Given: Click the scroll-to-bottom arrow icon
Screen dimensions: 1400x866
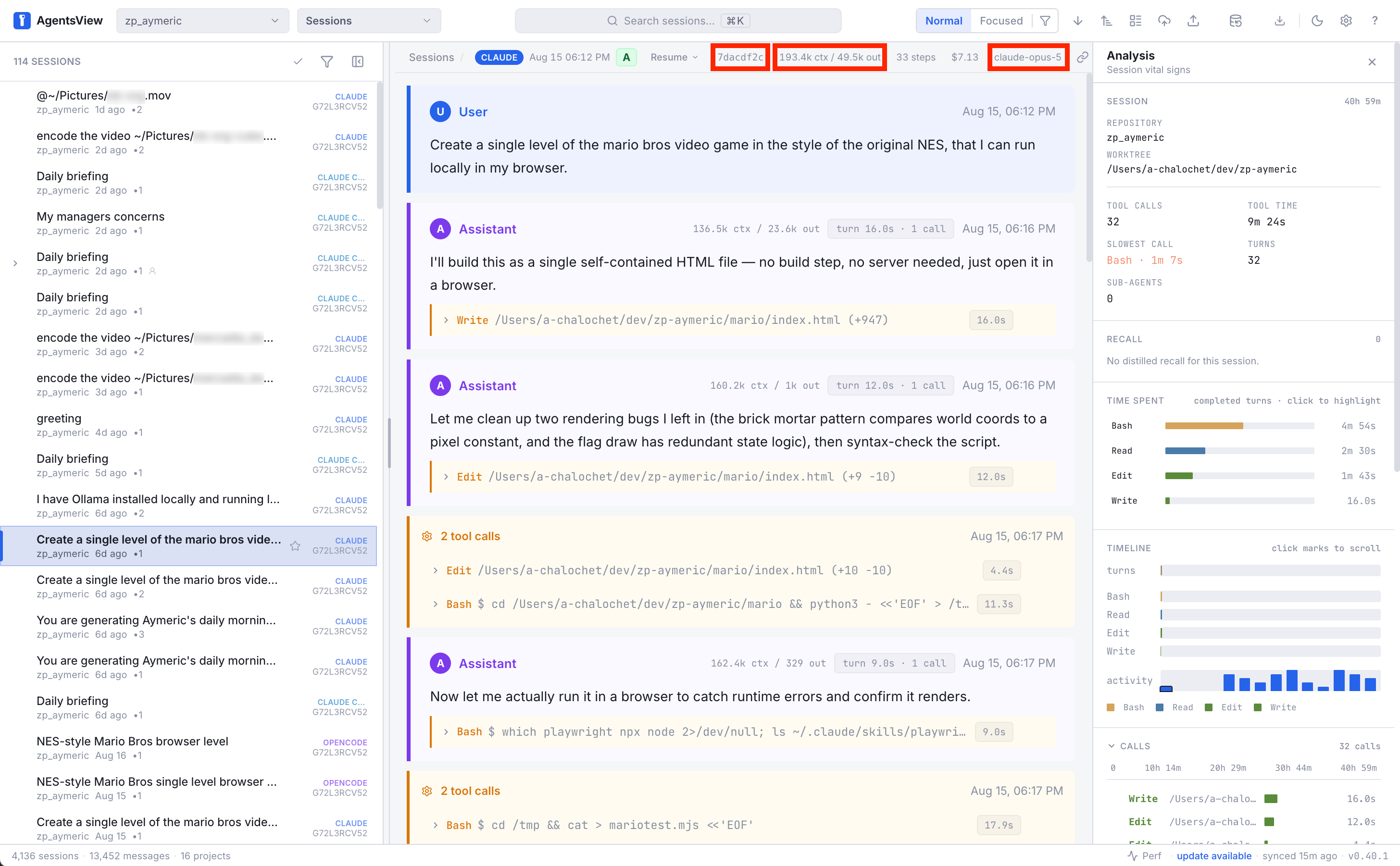Looking at the screenshot, I should click(x=1077, y=21).
